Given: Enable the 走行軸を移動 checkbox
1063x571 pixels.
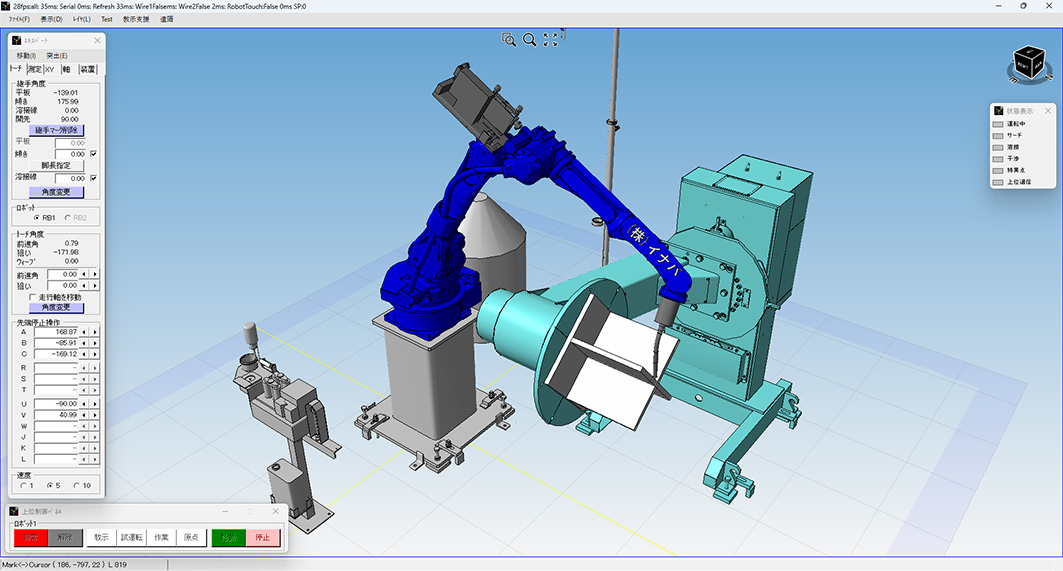Looking at the screenshot, I should pyautogui.click(x=33, y=297).
